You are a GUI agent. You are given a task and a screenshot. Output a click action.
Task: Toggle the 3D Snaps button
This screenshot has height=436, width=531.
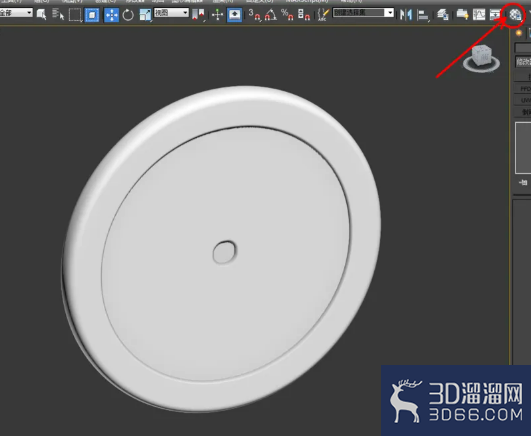(255, 15)
